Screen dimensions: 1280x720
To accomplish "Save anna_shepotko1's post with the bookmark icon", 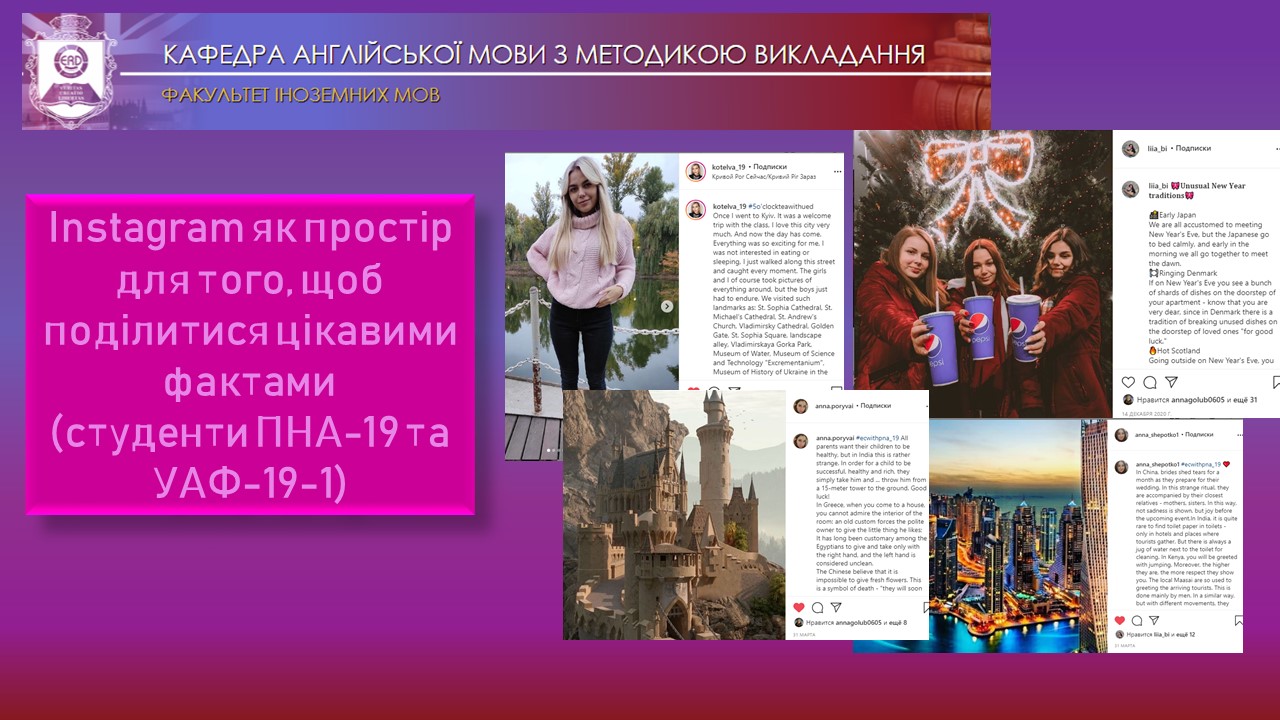I will click(x=1238, y=620).
